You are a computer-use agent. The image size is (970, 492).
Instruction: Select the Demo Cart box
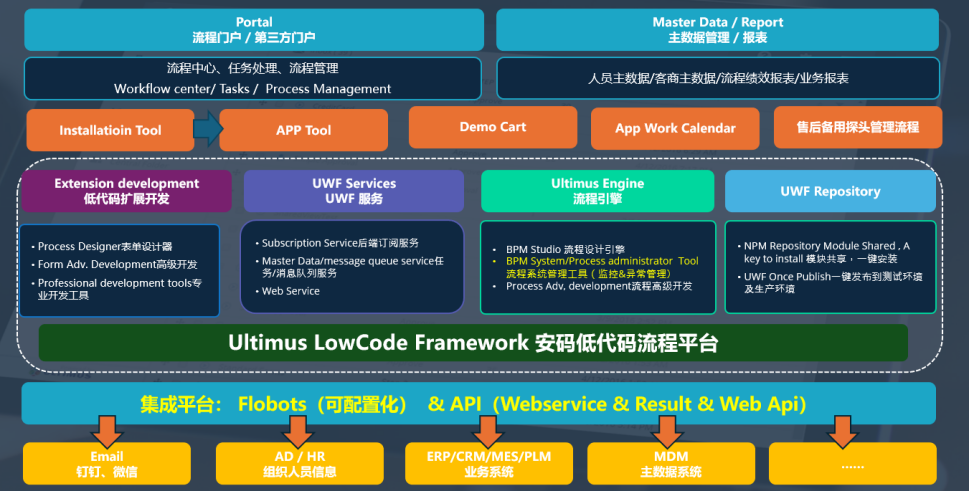coord(493,127)
